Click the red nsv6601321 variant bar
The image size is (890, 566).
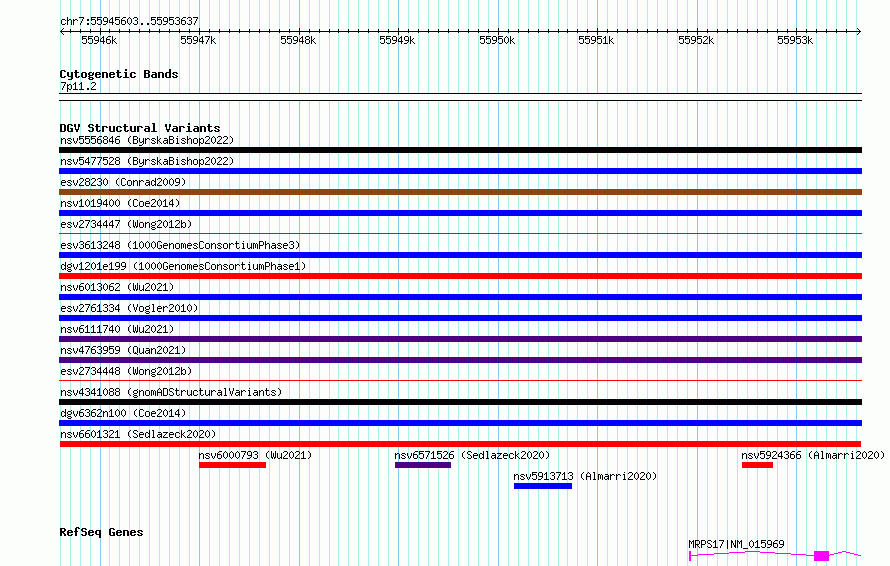[460, 444]
